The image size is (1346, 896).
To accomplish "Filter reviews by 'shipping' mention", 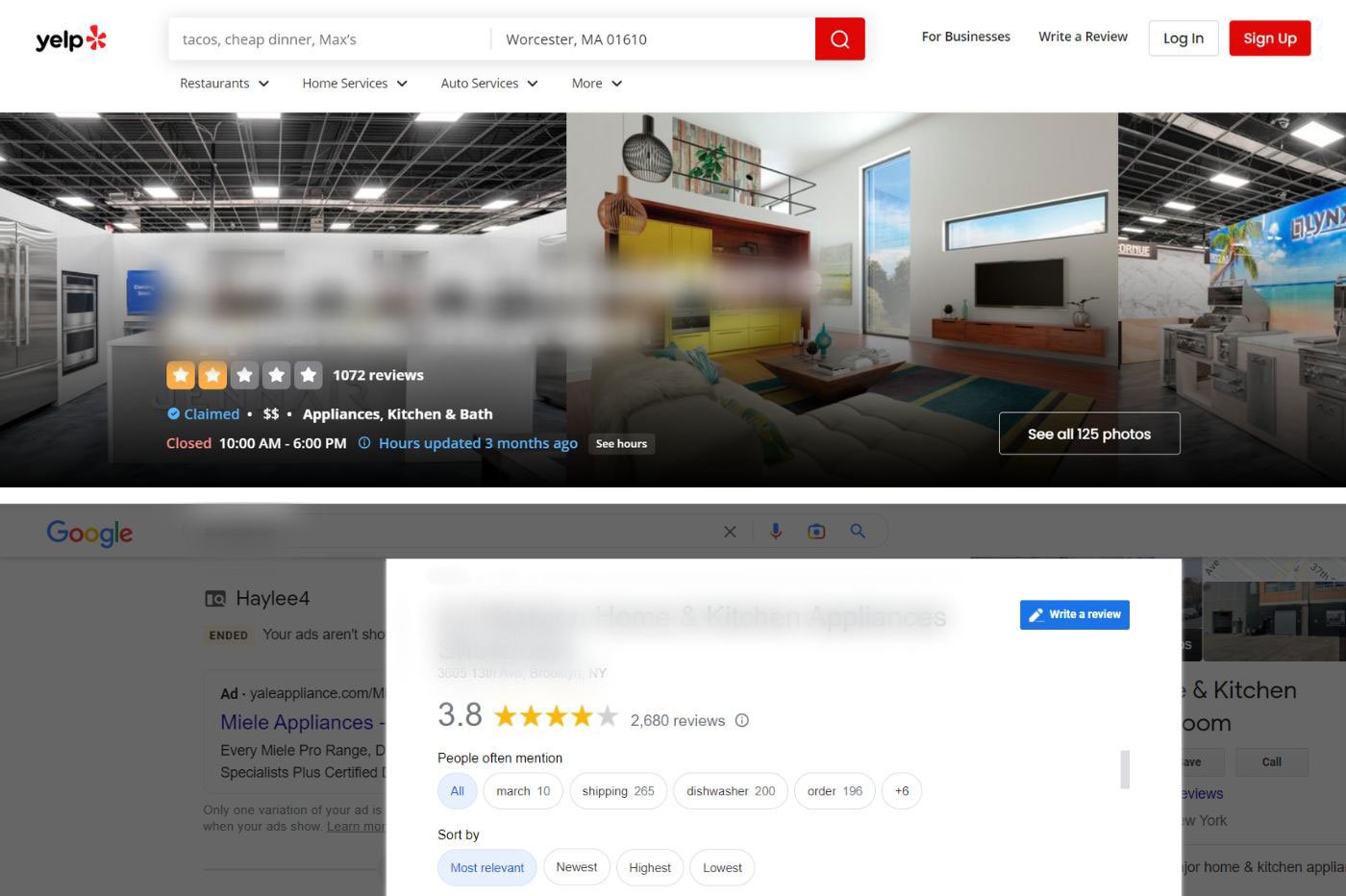I will pos(617,791).
